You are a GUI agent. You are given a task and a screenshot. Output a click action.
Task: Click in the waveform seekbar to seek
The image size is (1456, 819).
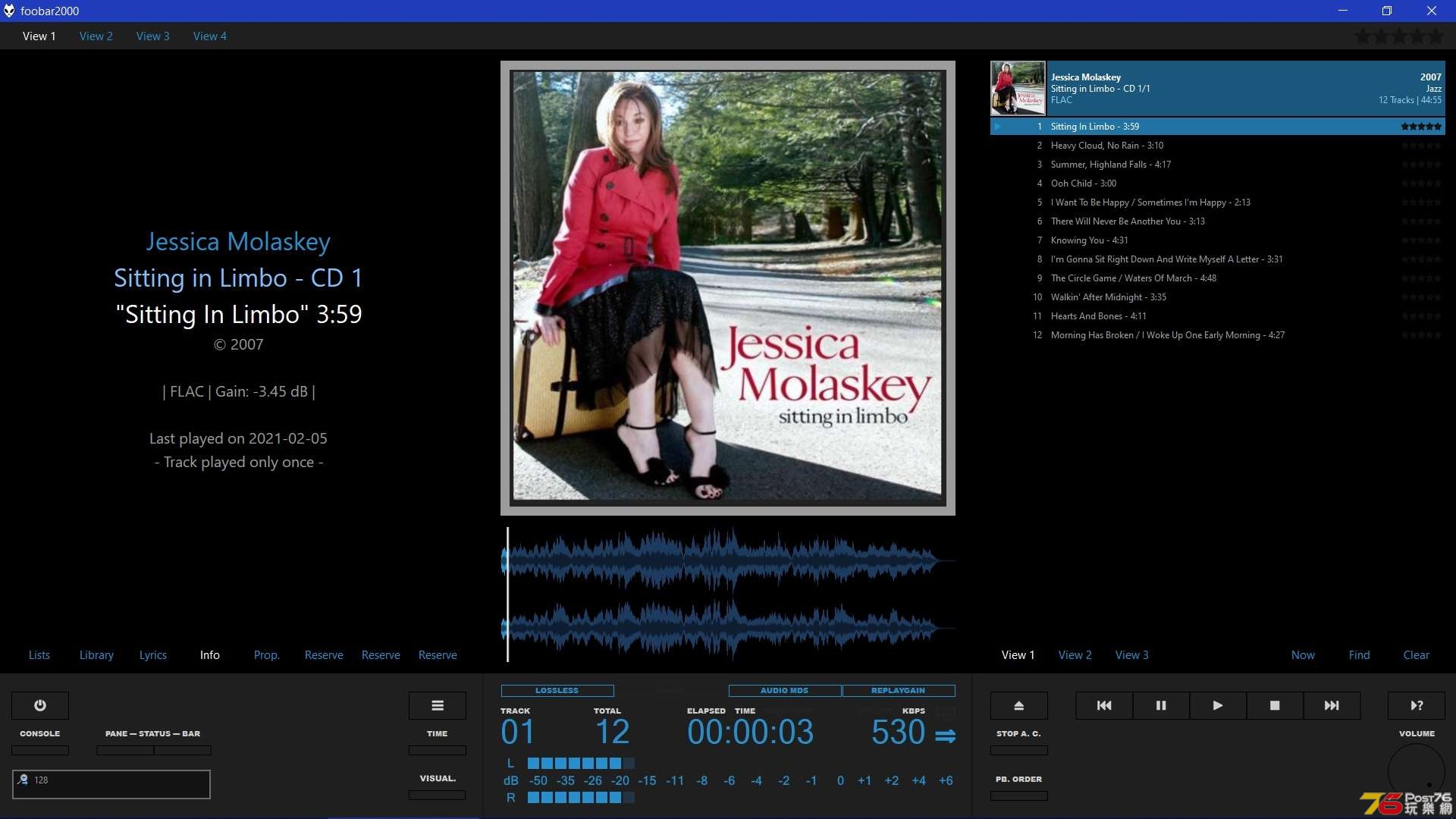[x=728, y=594]
